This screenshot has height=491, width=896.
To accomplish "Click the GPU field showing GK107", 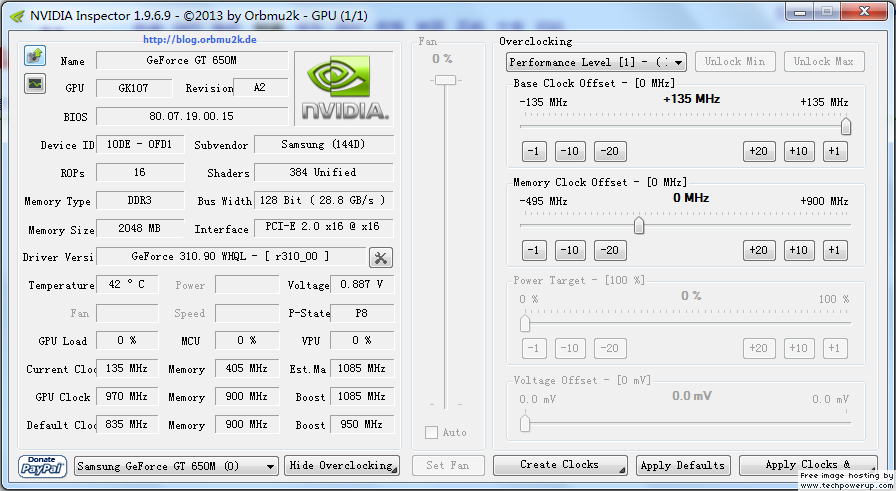I will 134,88.
